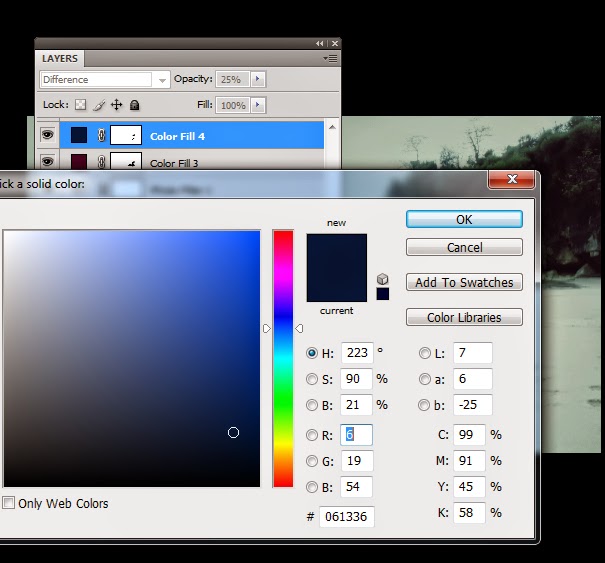Click the M magenta field showing 91

469,461
